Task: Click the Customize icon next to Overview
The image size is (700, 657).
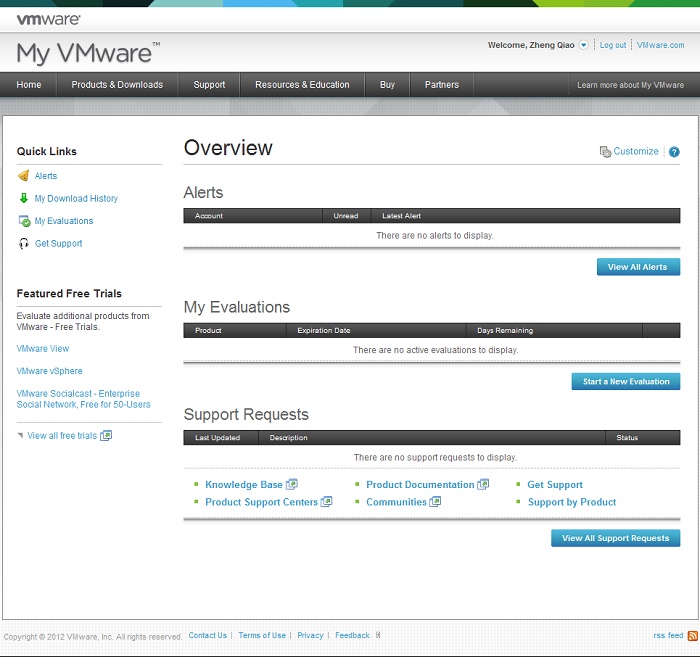Action: (605, 152)
